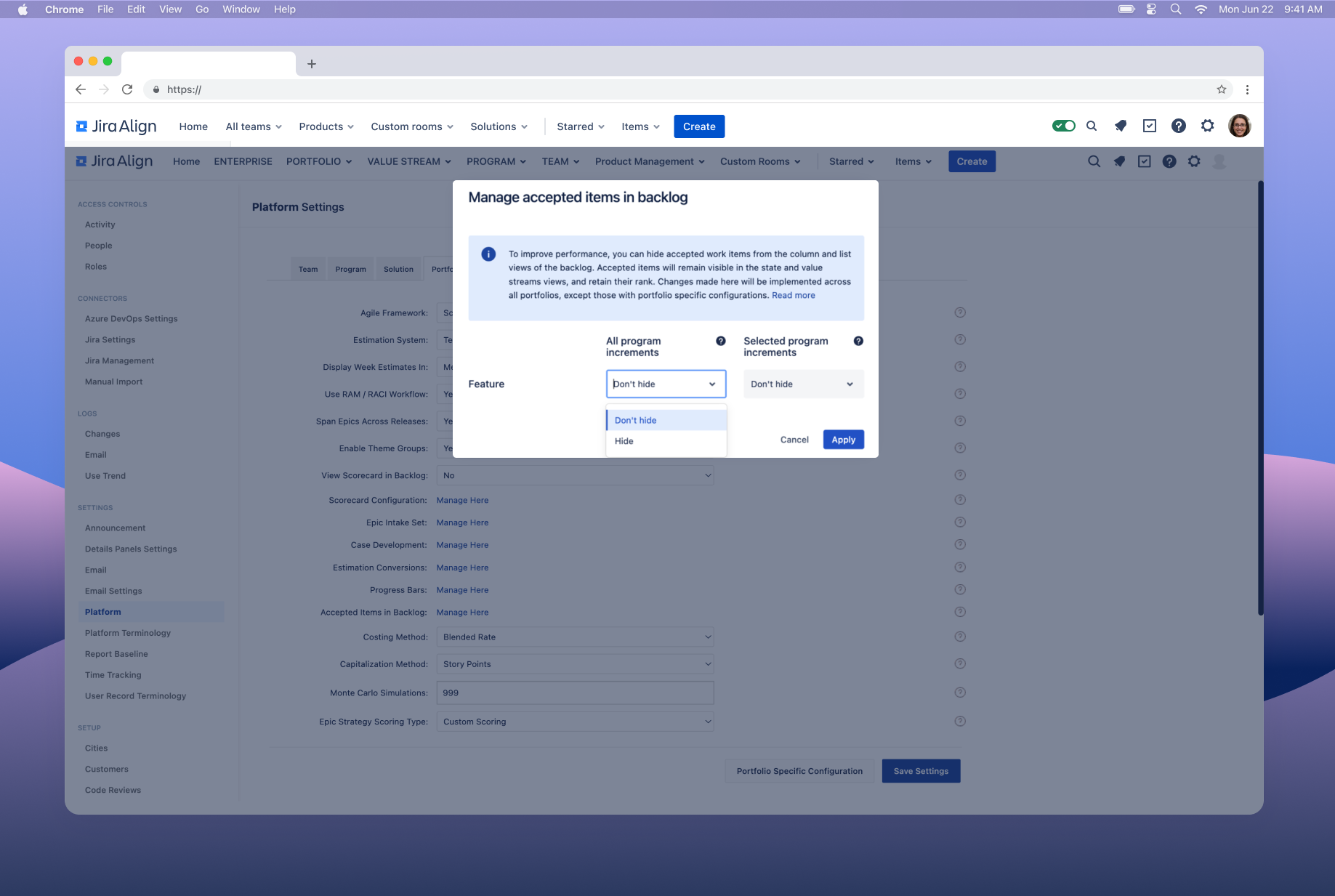Click the Monte Carlo Simulations input field
The width and height of the screenshot is (1335, 896).
[575, 693]
